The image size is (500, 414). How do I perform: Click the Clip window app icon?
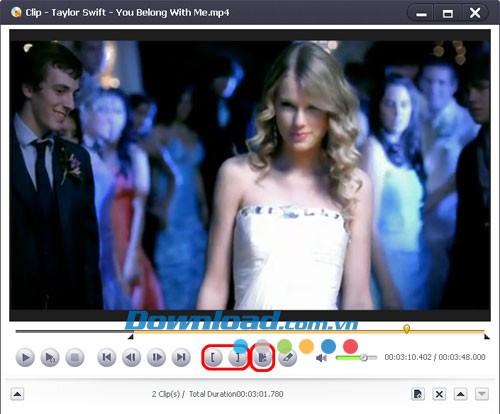click(16, 12)
